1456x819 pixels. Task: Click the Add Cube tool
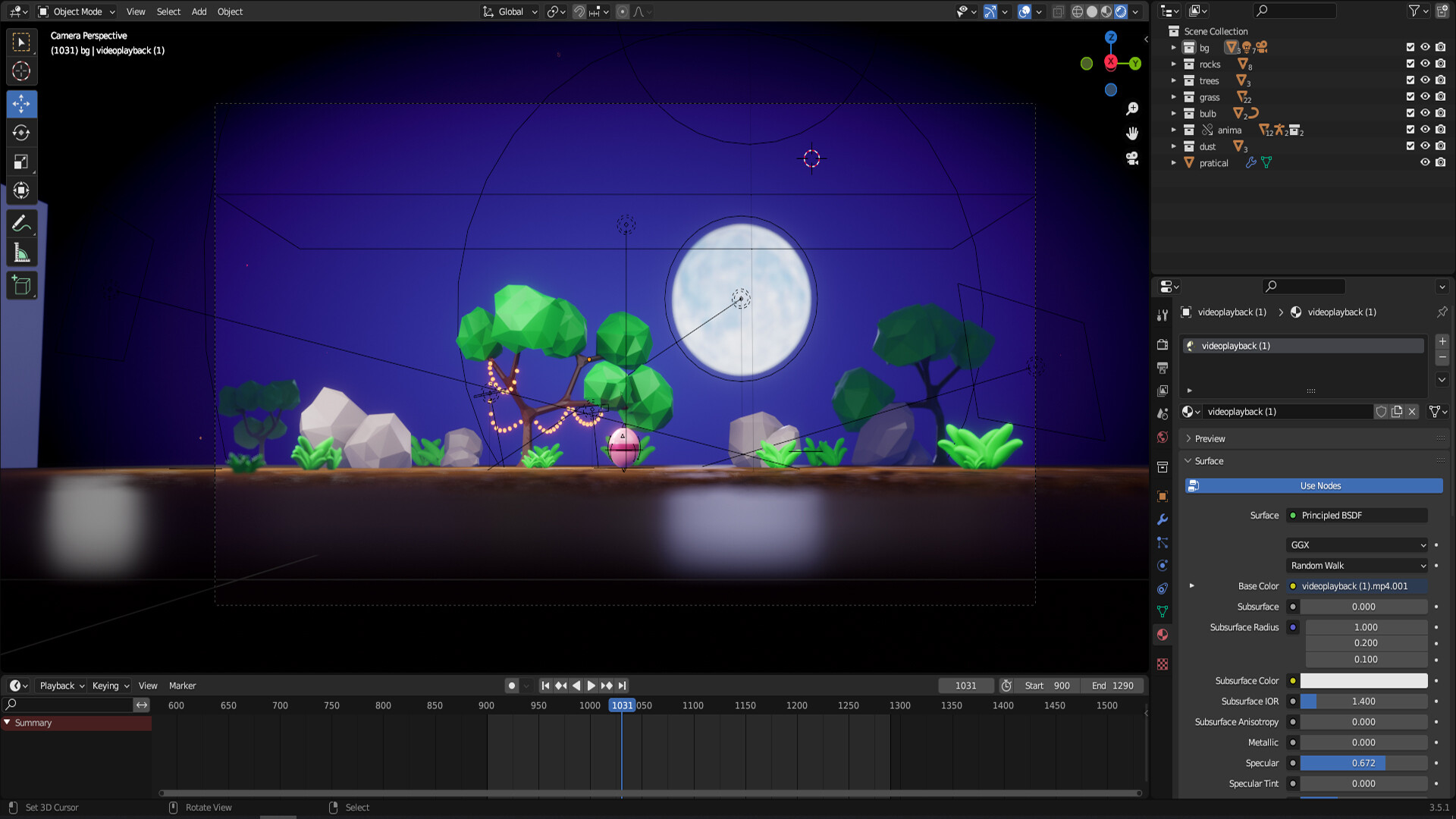pos(21,286)
